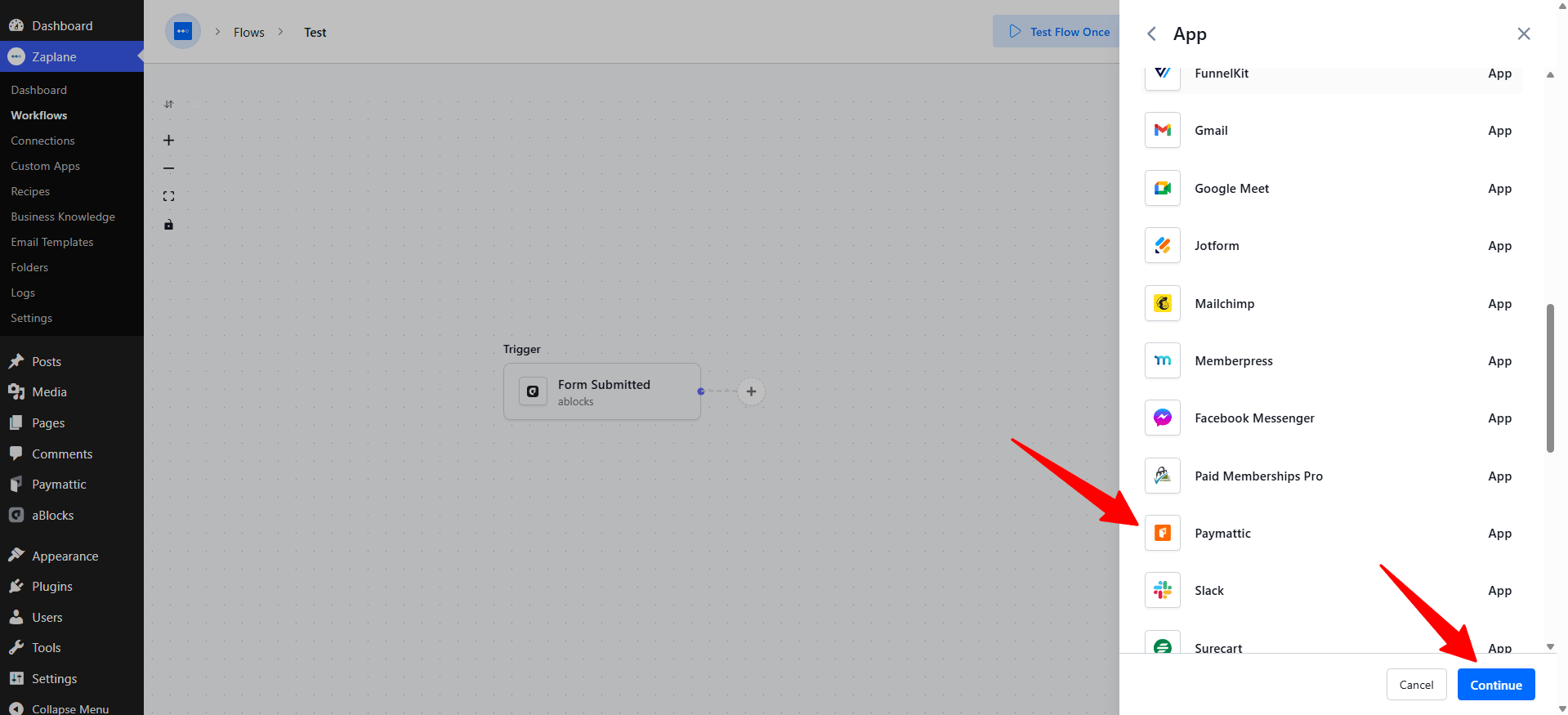Open the Custom Apps submenu item

(46, 166)
